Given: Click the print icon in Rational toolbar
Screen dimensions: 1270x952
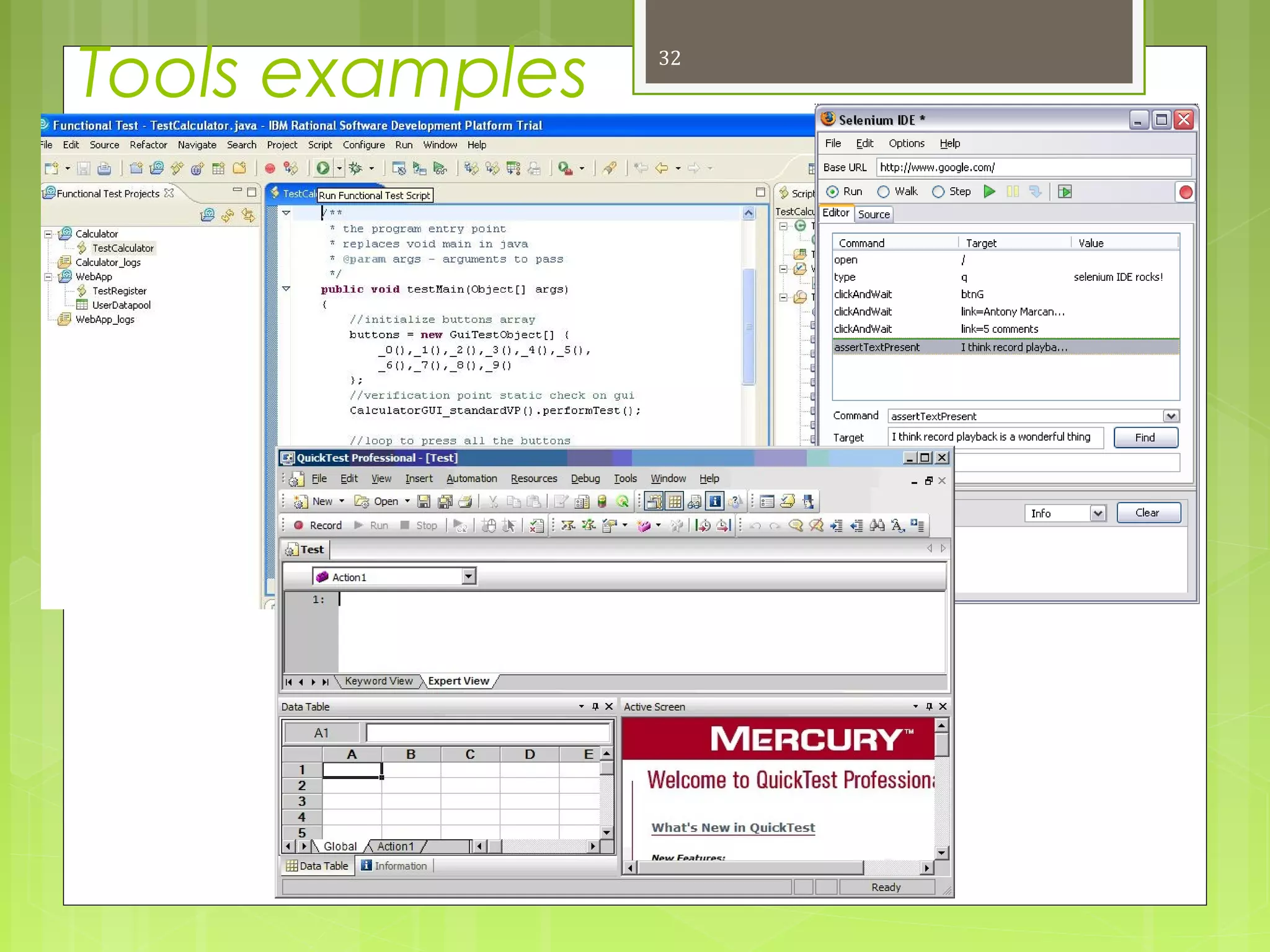Looking at the screenshot, I should [104, 168].
